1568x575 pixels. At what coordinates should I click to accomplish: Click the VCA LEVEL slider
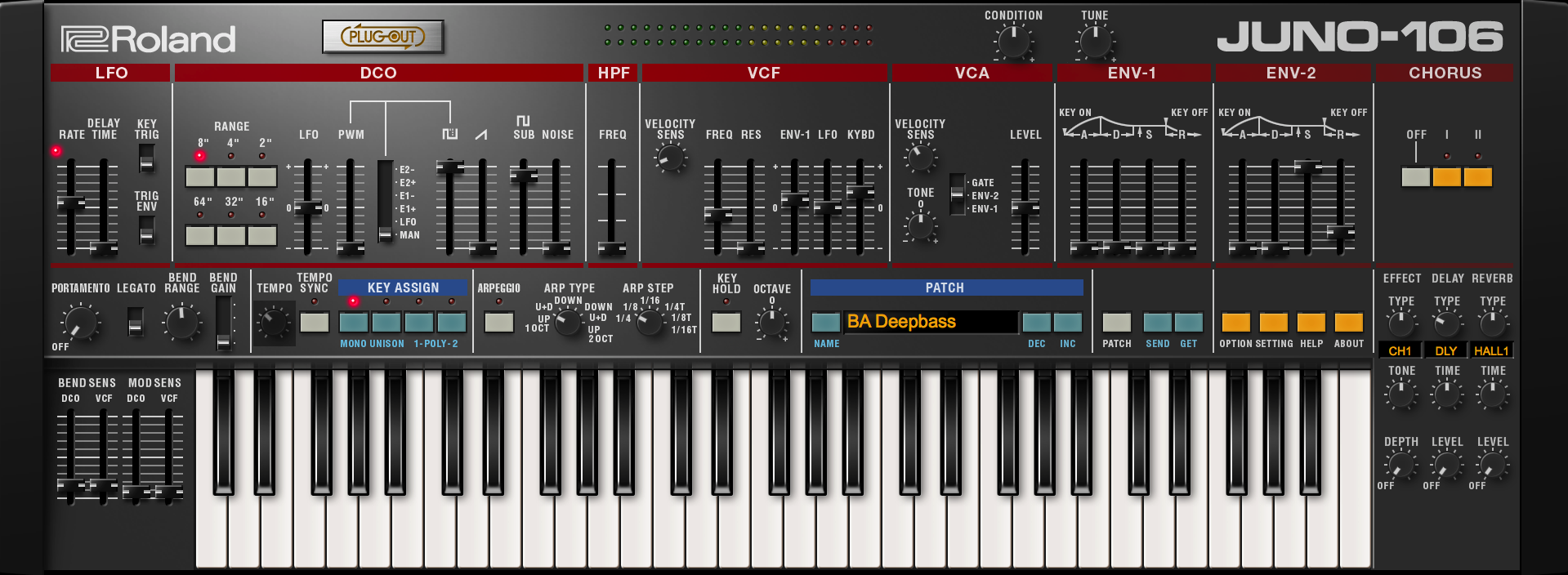click(x=1025, y=207)
